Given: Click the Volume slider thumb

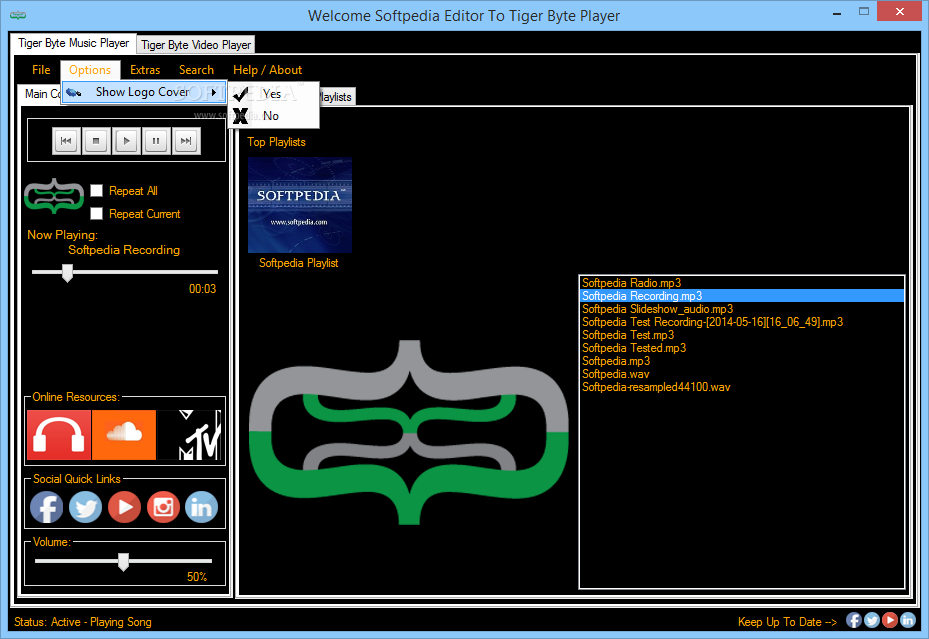Looking at the screenshot, I should [123, 561].
